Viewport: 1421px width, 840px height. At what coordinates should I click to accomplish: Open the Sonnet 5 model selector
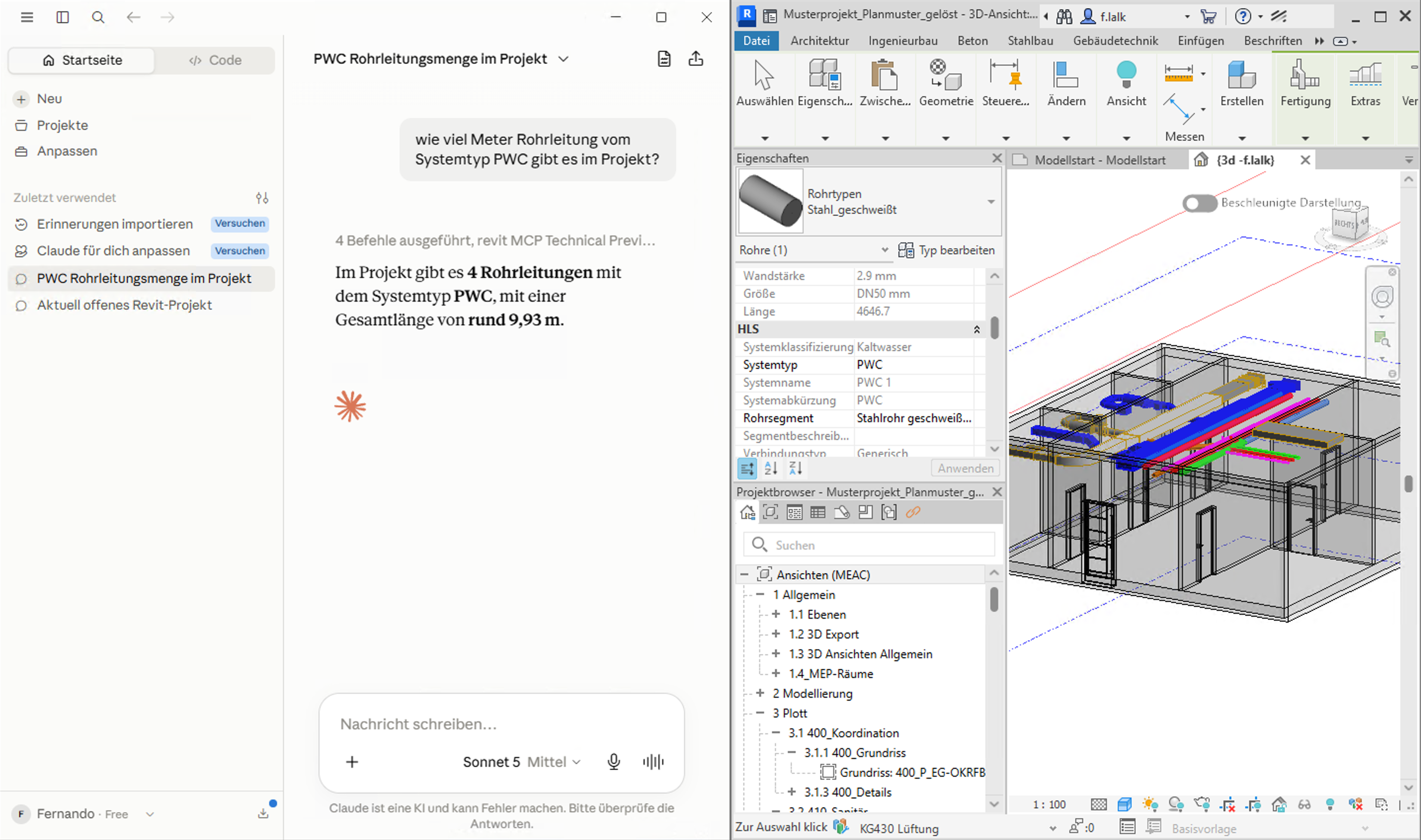pos(521,762)
